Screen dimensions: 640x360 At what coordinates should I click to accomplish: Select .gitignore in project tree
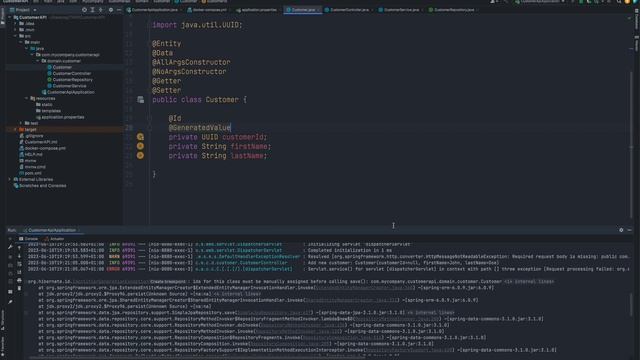coord(31,136)
